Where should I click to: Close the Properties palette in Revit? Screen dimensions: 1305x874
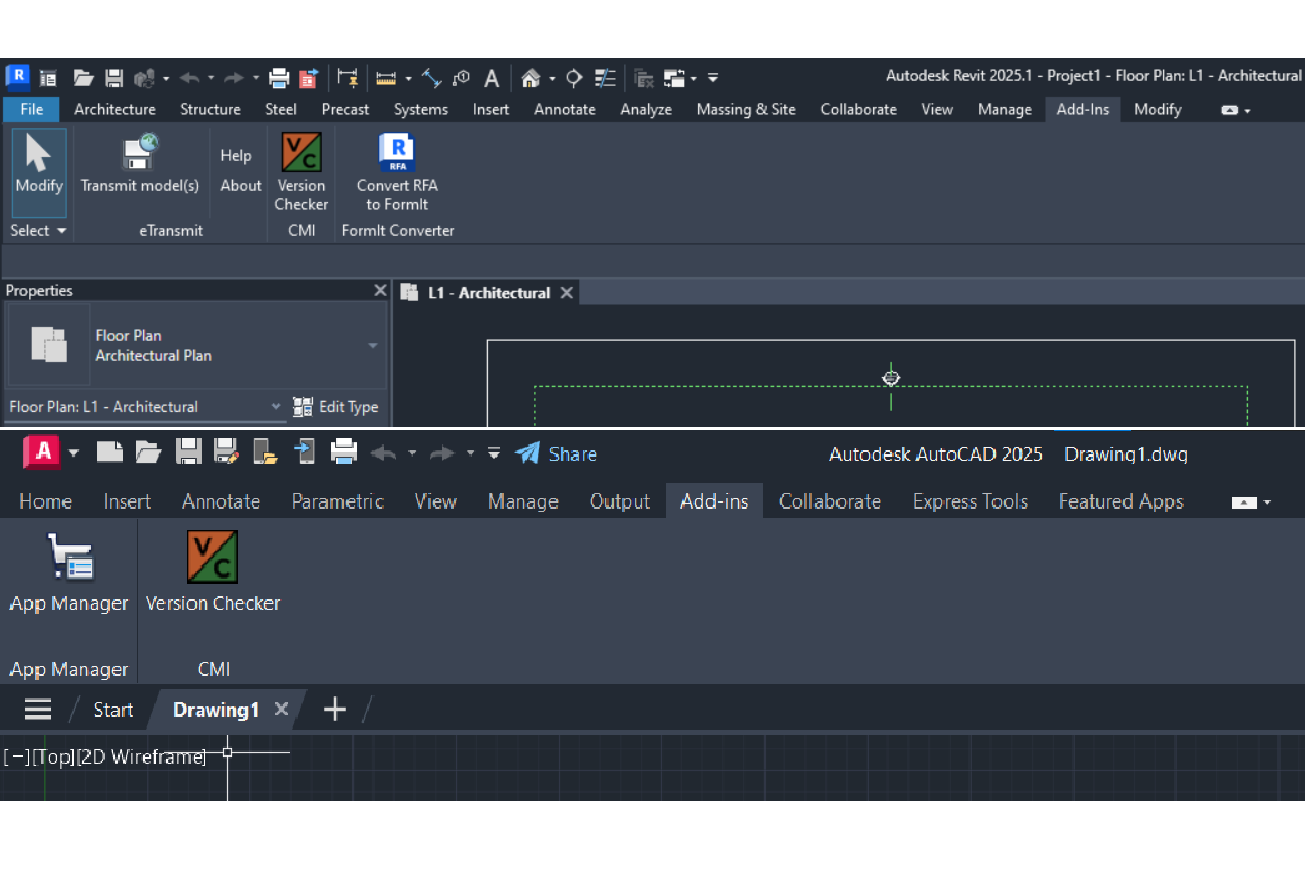380,290
